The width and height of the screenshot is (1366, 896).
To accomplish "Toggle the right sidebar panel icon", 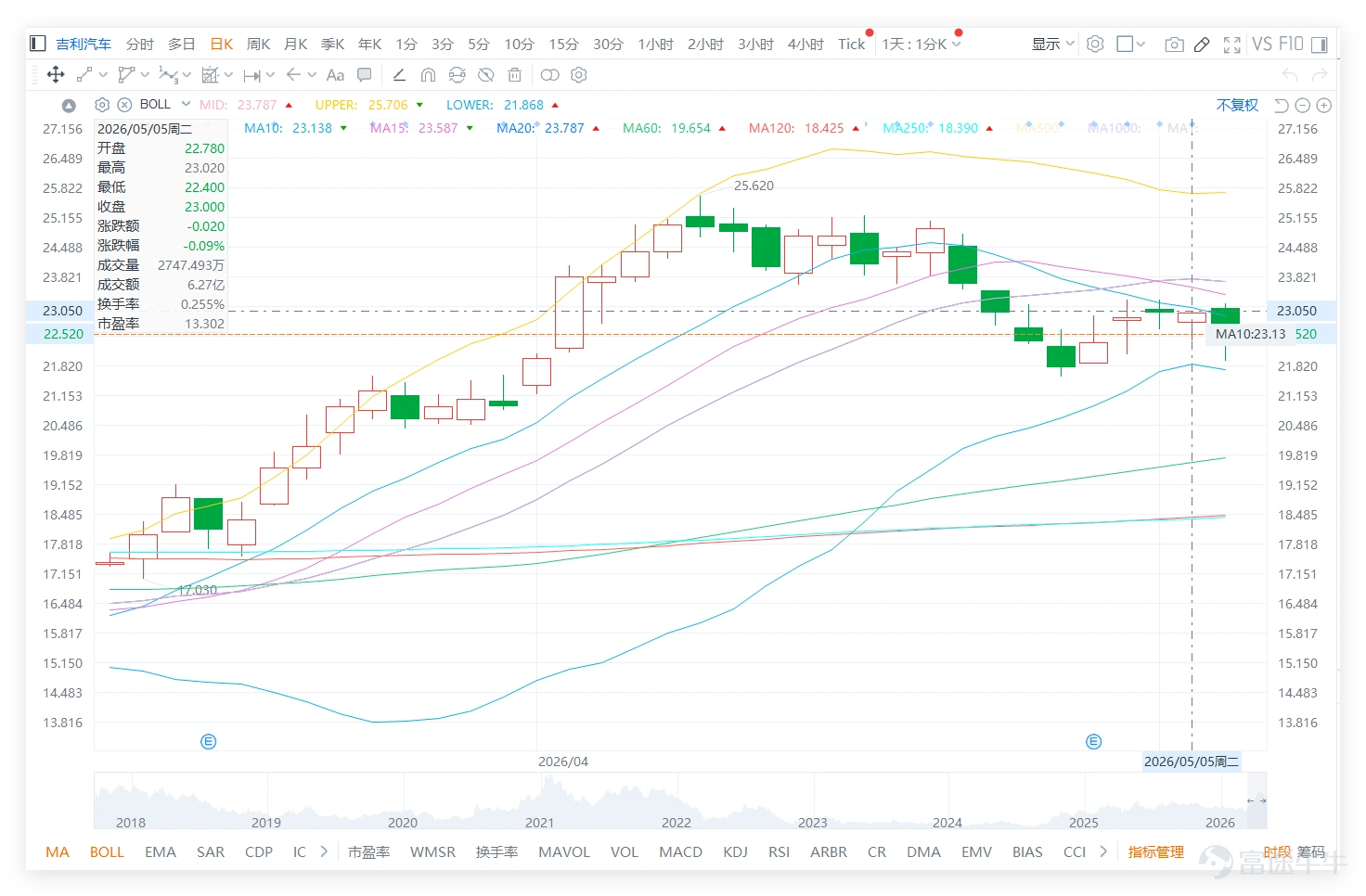I will click(x=1319, y=44).
